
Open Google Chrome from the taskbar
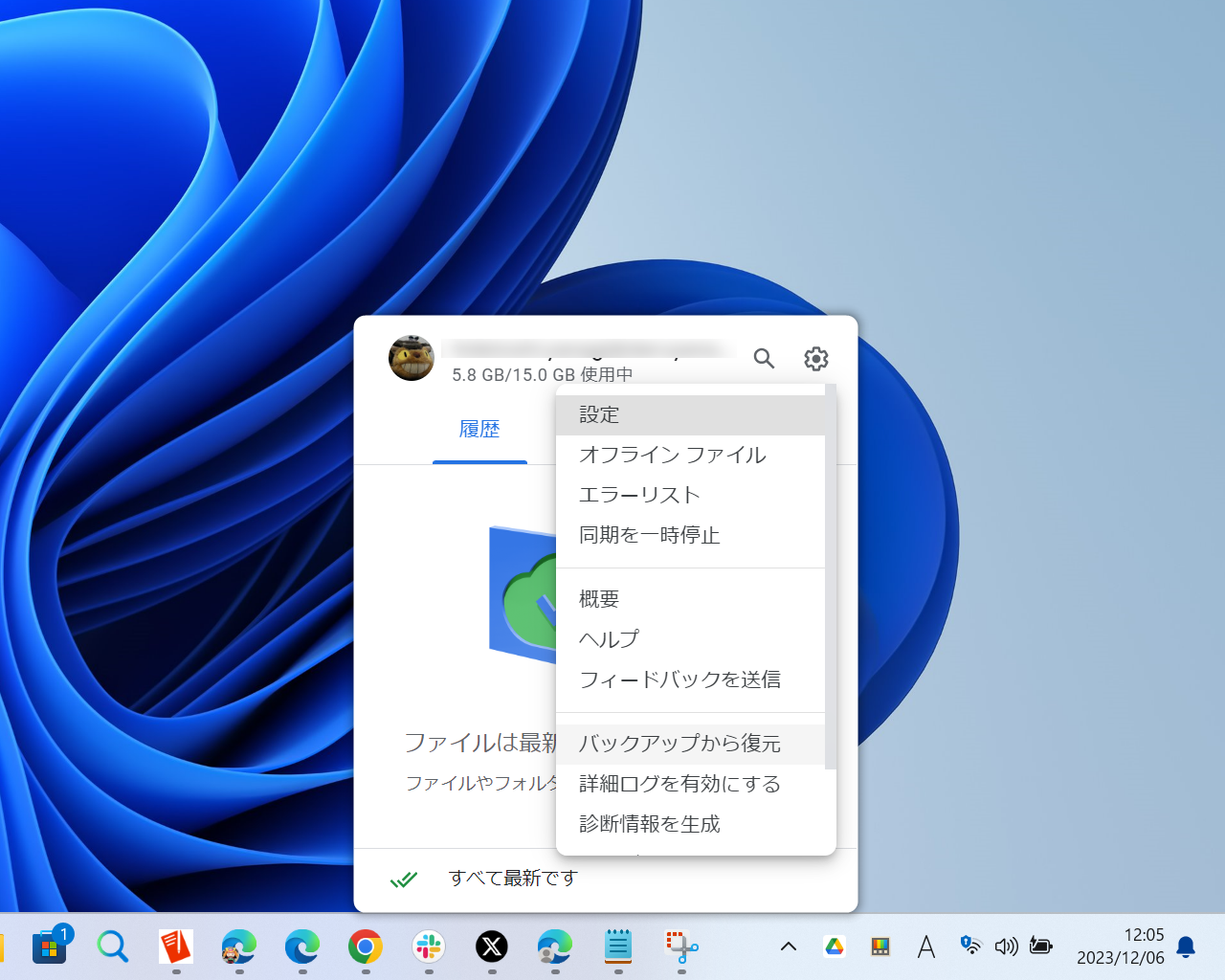click(x=365, y=947)
